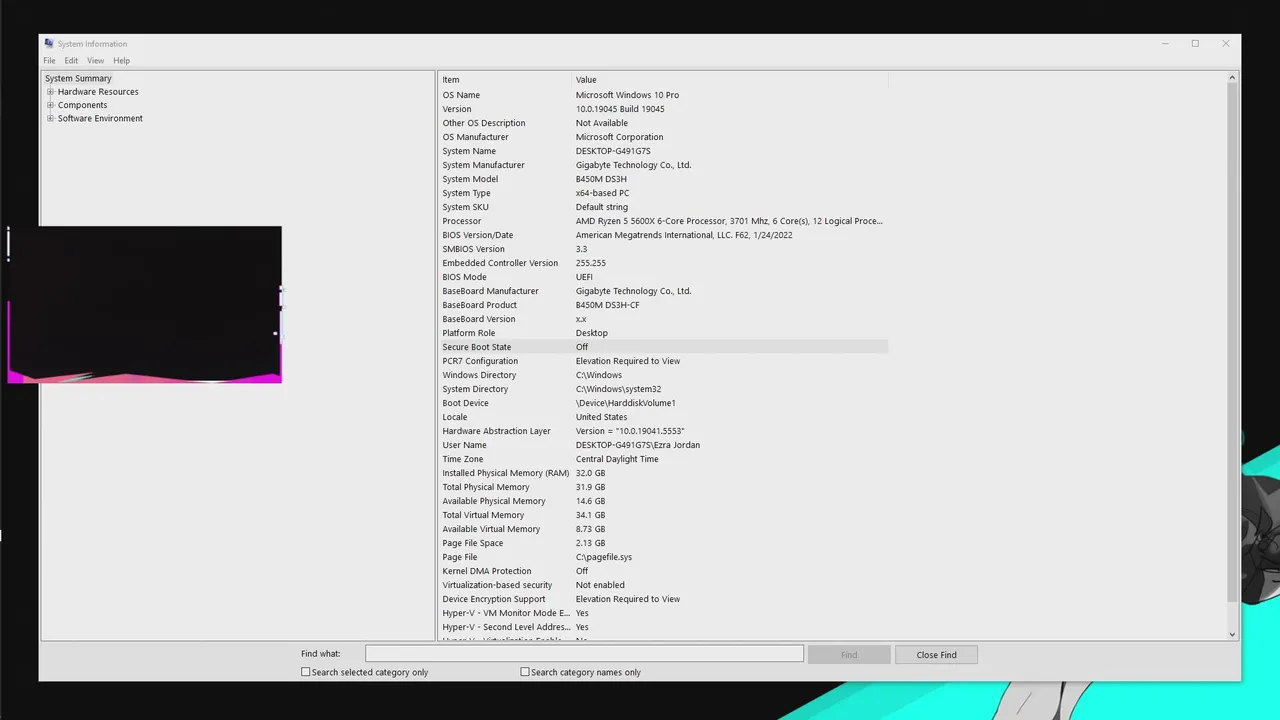
Task: Click the System Information title bar icon
Action: tap(49, 43)
